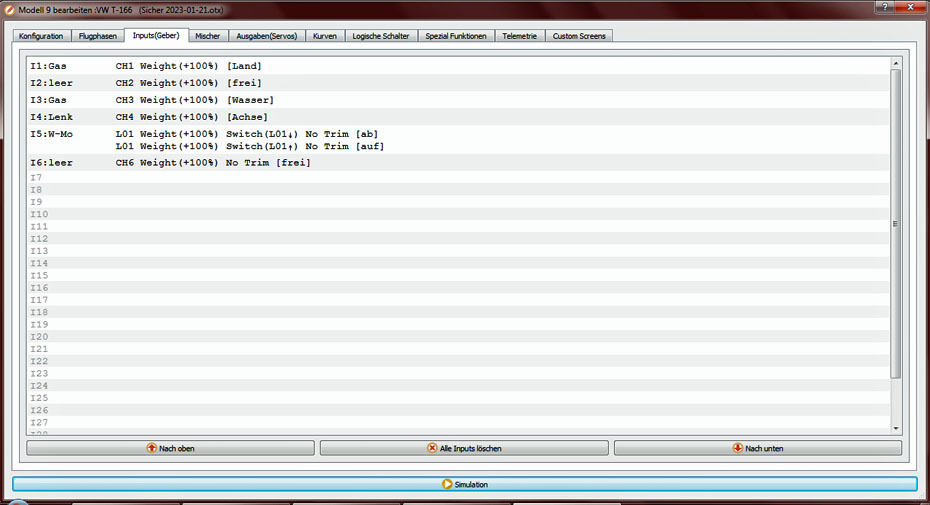Viewport: 930px width, 505px height.
Task: Select the empty I10 input slot
Action: pos(458,214)
